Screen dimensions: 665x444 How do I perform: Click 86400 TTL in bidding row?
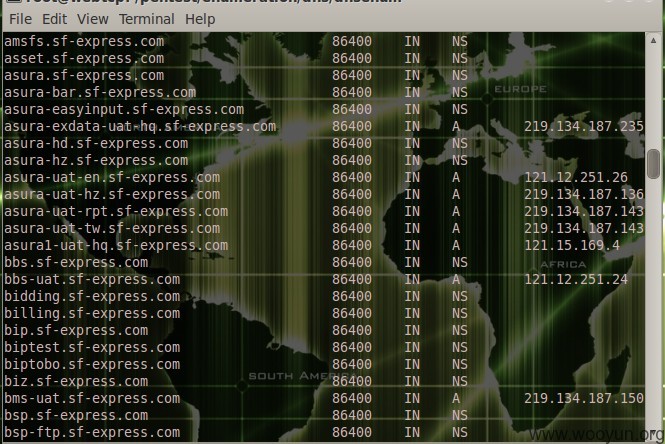[352, 296]
